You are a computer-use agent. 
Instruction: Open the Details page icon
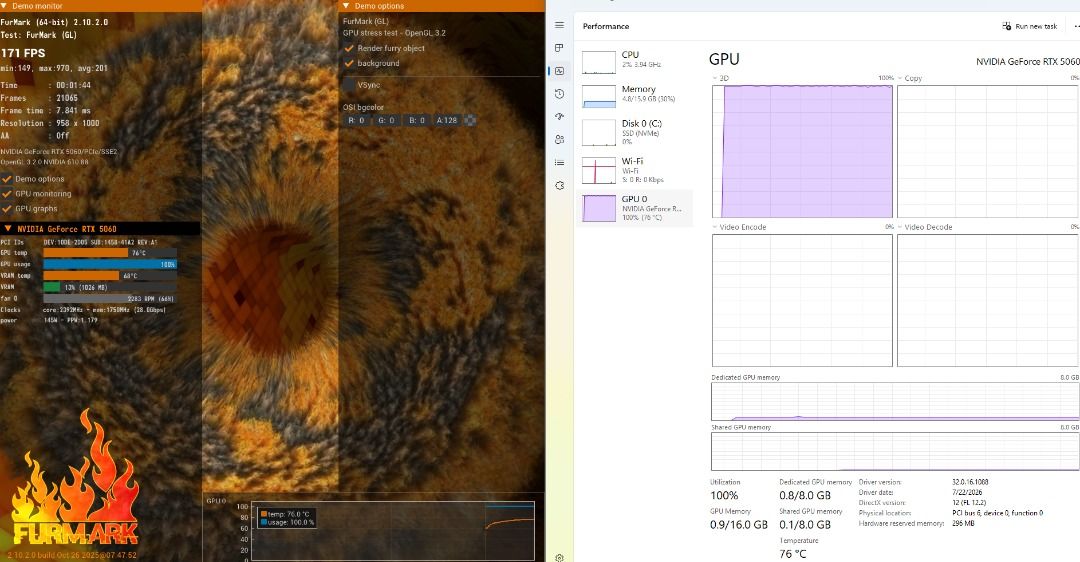tap(559, 163)
